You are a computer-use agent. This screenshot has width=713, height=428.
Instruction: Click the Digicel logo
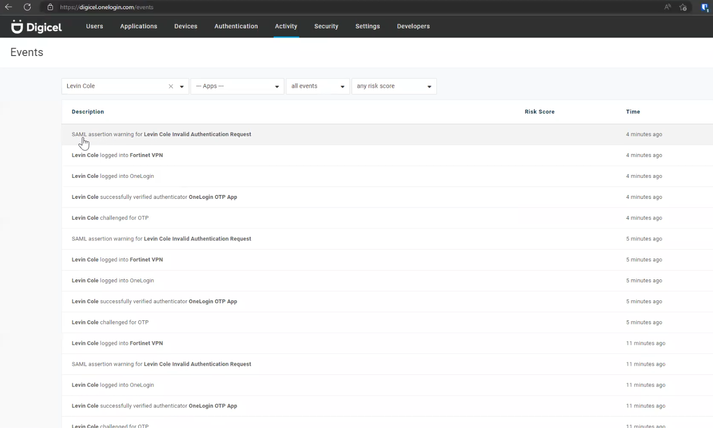click(36, 27)
